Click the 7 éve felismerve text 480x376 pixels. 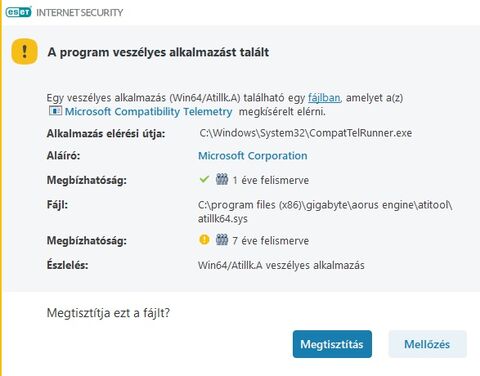[x=271, y=241]
